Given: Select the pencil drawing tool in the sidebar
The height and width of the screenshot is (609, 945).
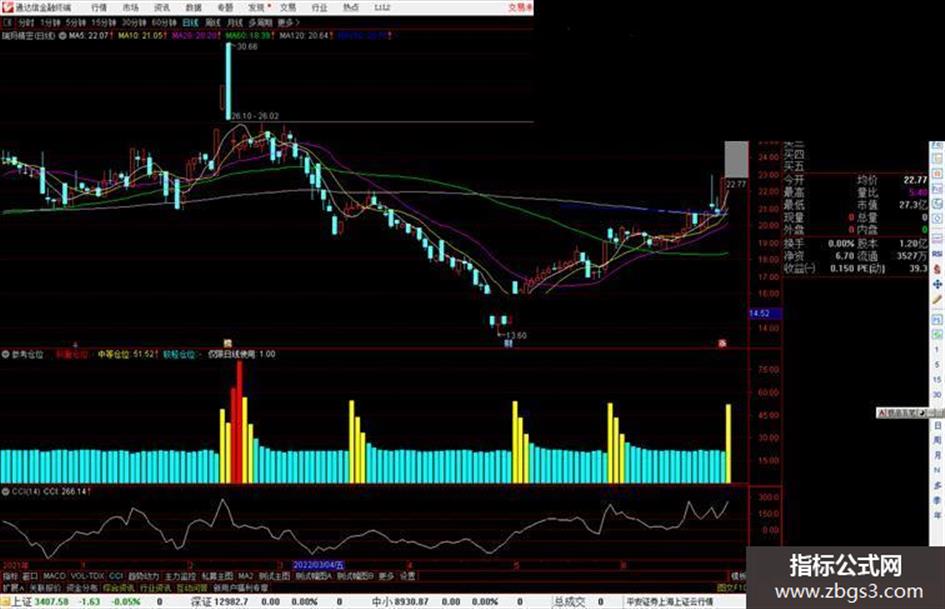Looking at the screenshot, I should 938,300.
